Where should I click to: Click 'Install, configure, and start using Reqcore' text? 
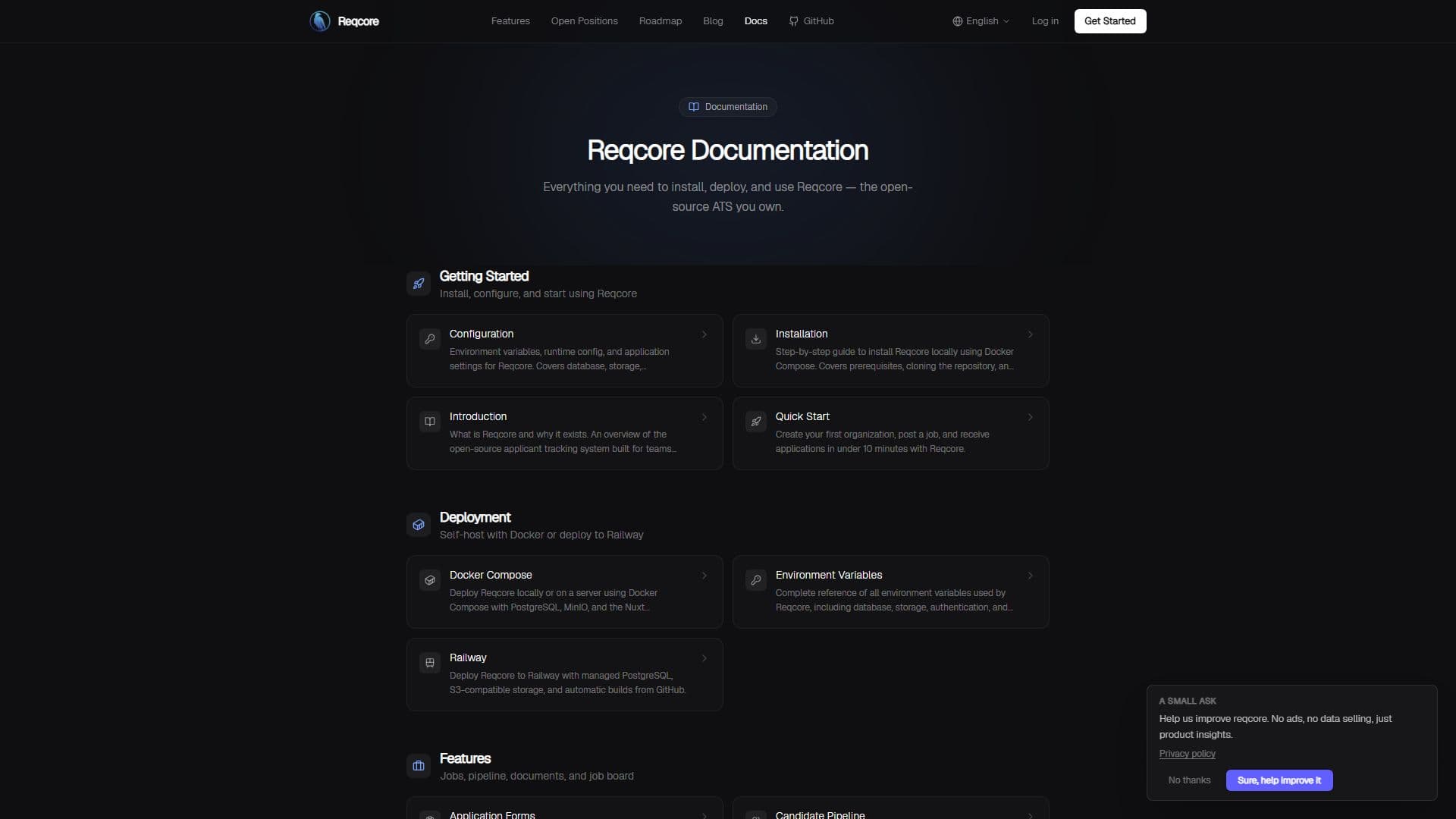click(538, 294)
